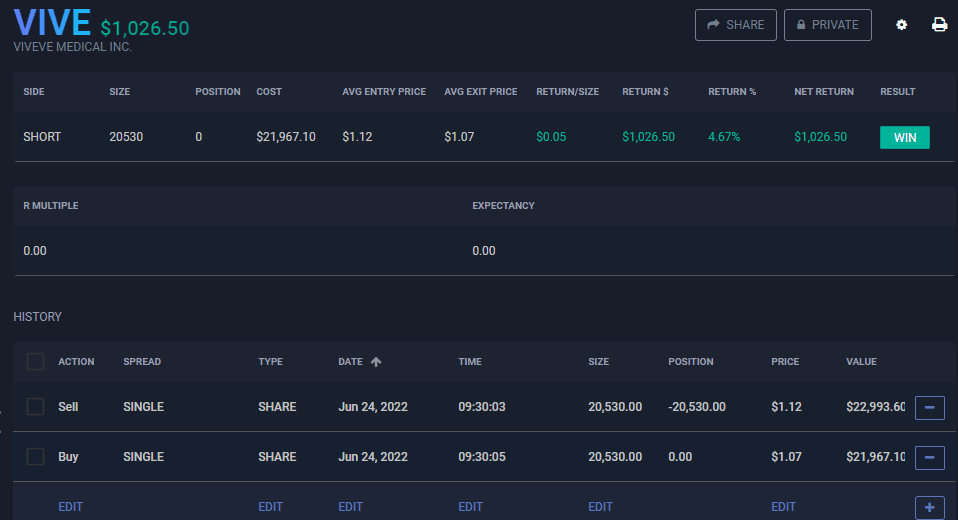Edit the Action column

point(71,507)
